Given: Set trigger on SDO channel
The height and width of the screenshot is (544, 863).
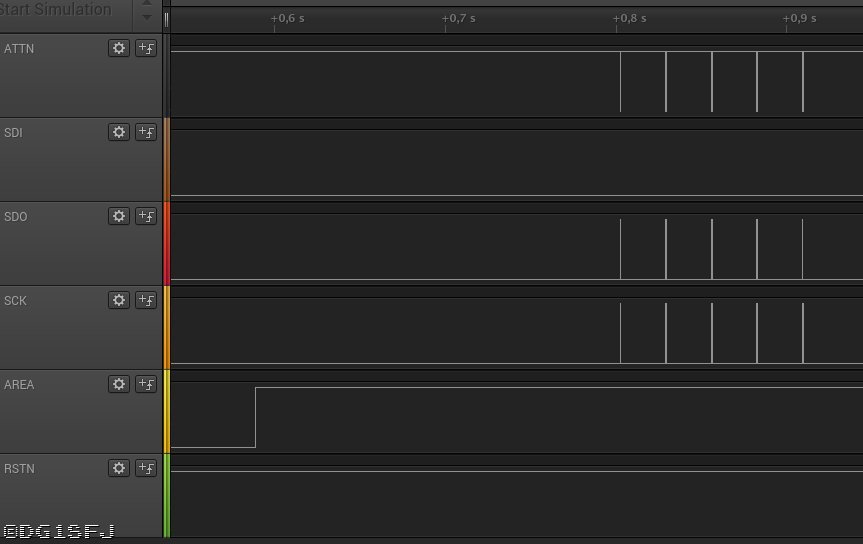Looking at the screenshot, I should [x=146, y=216].
